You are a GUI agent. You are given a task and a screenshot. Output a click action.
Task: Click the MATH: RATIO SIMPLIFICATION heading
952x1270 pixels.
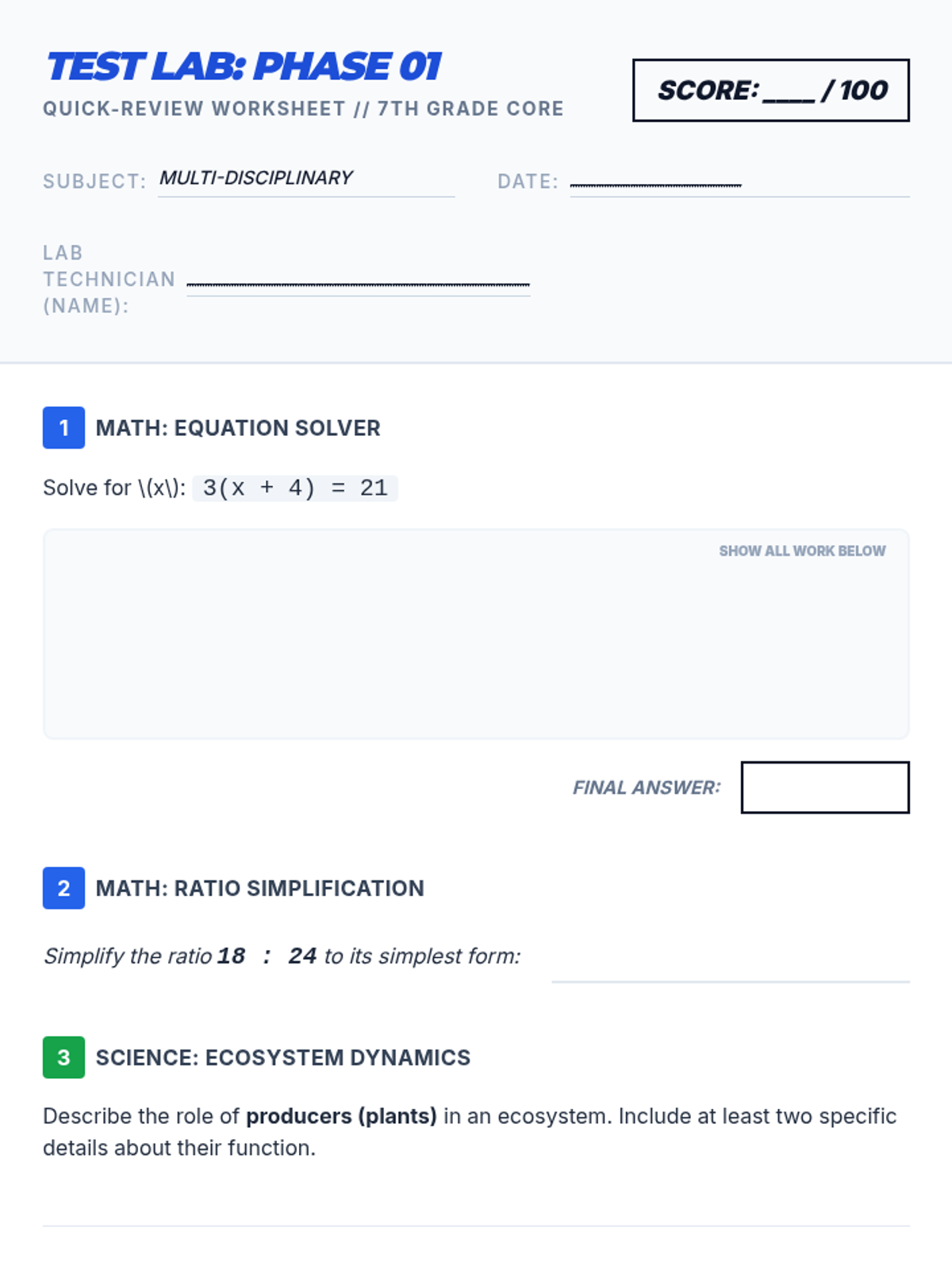[260, 888]
